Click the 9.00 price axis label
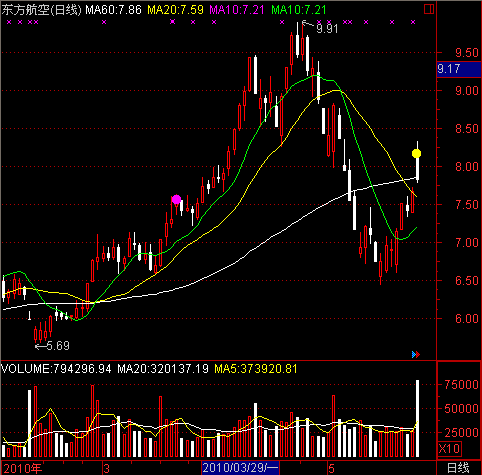 467,91
